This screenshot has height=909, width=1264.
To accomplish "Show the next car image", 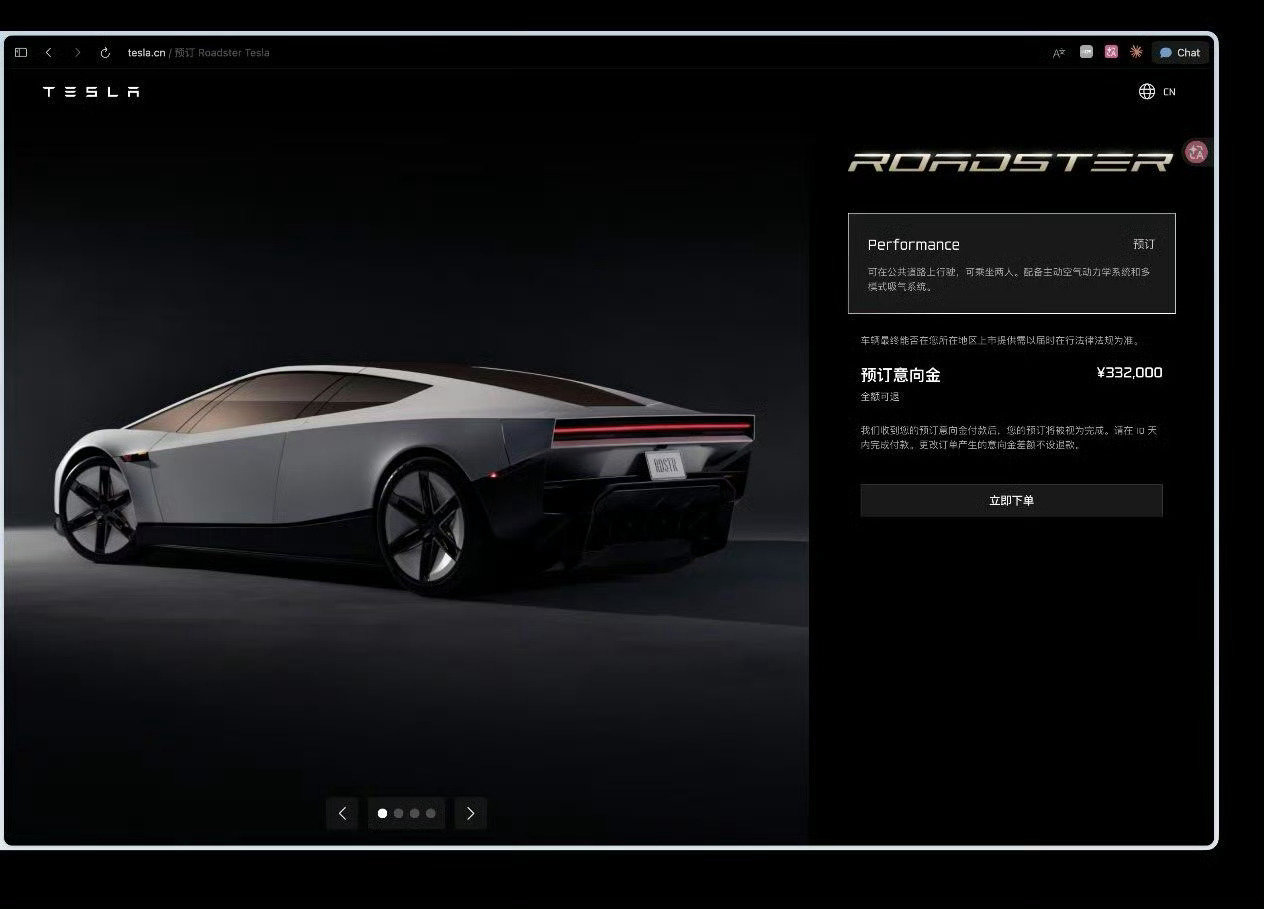I will point(470,813).
